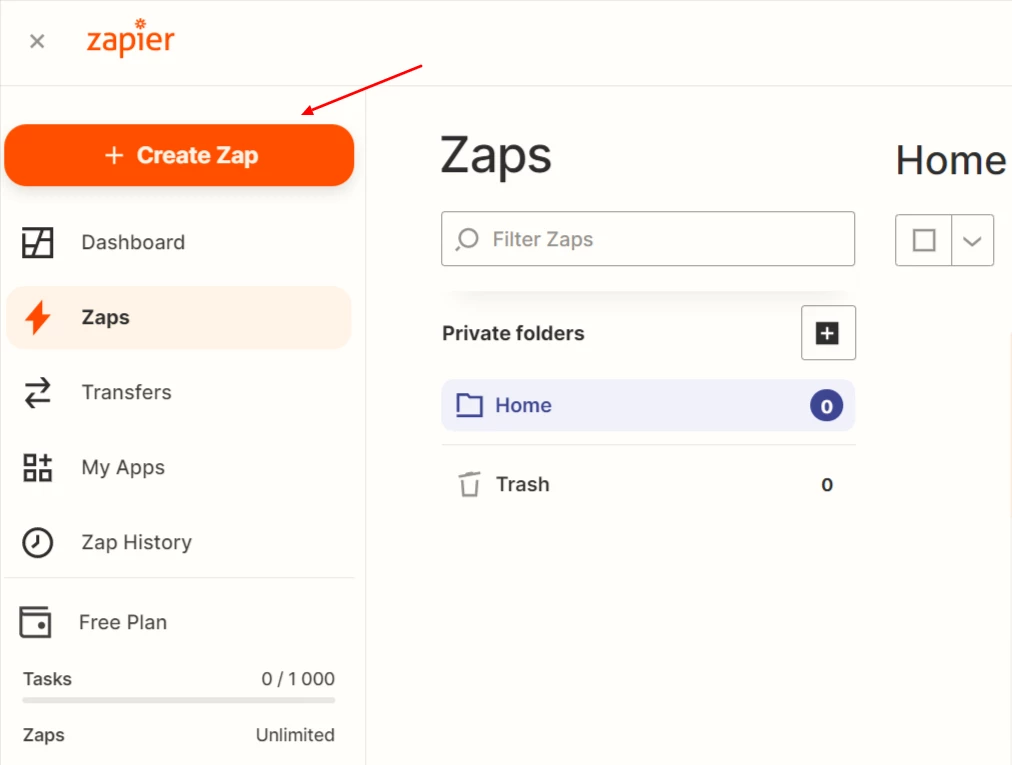Click the Zaps lightning bolt icon
This screenshot has width=1012, height=765.
click(x=37, y=318)
